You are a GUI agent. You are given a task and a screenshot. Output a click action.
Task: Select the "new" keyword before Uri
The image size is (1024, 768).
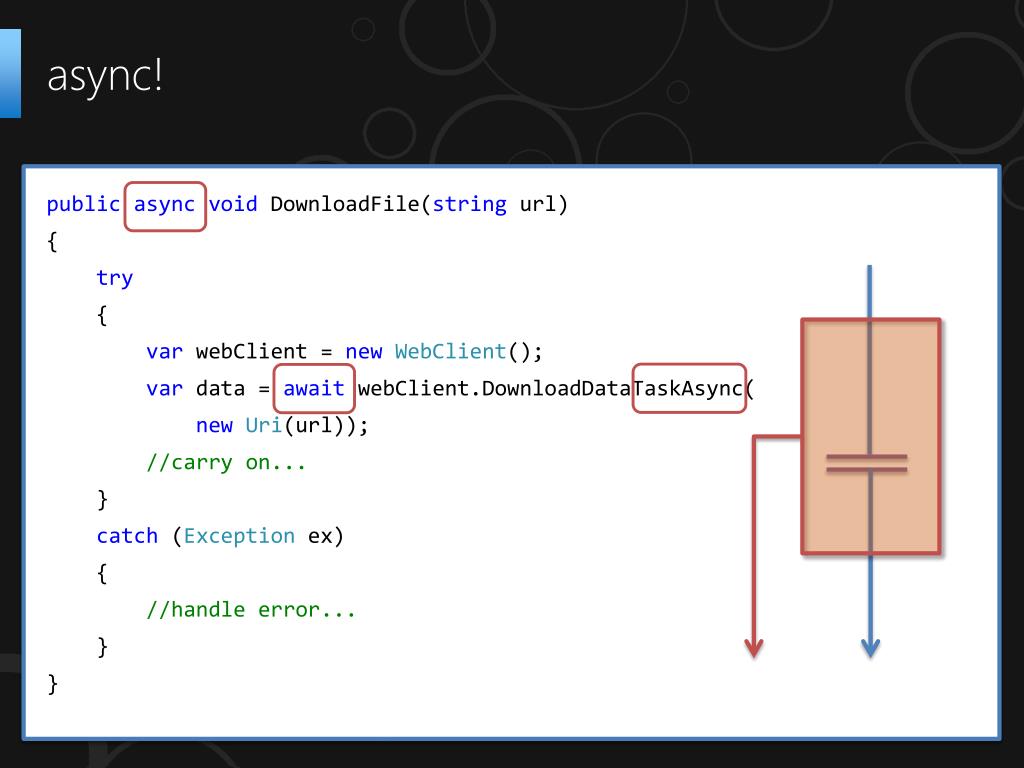[214, 426]
